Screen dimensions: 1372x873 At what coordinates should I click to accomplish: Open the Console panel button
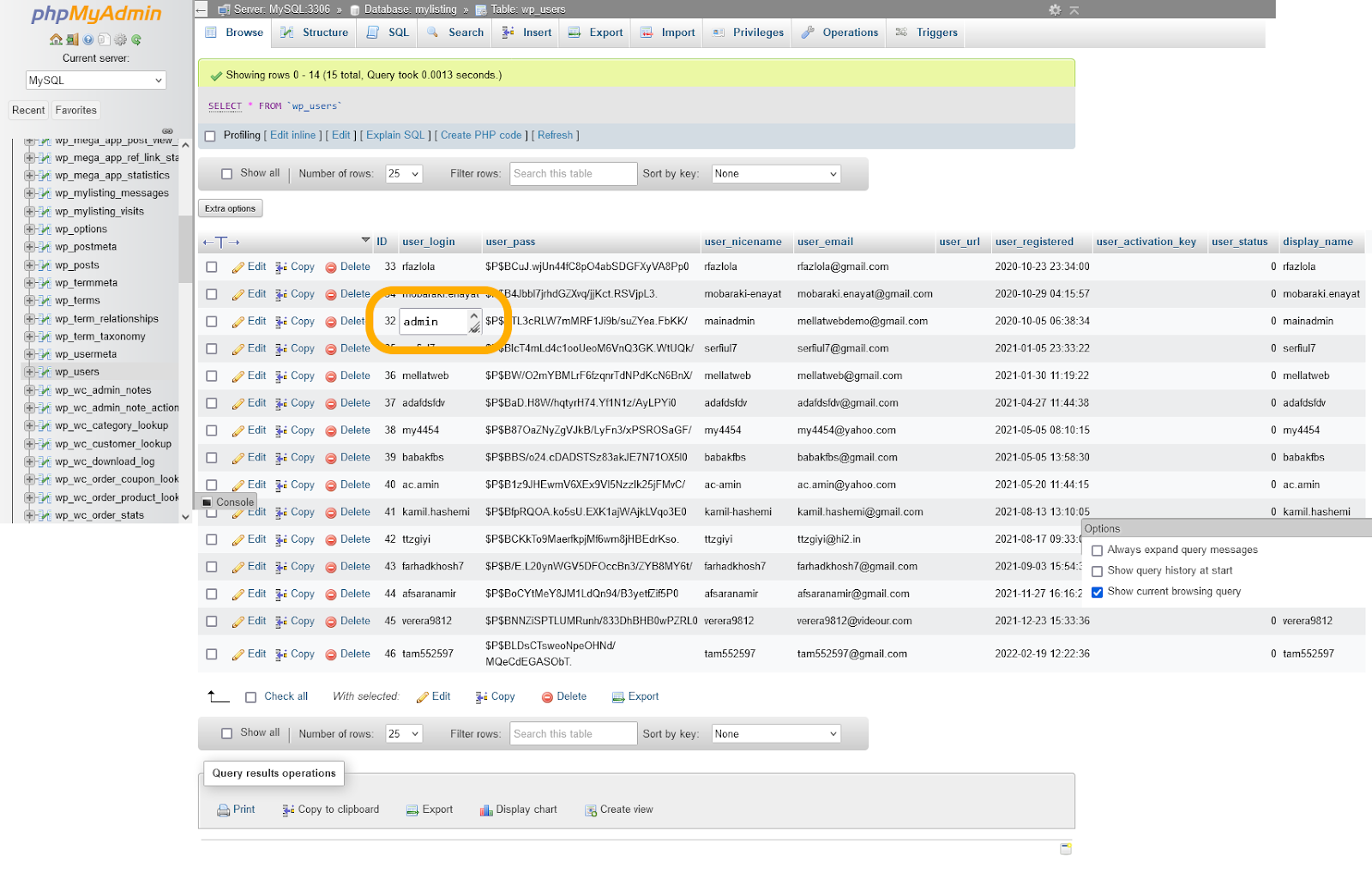click(228, 502)
